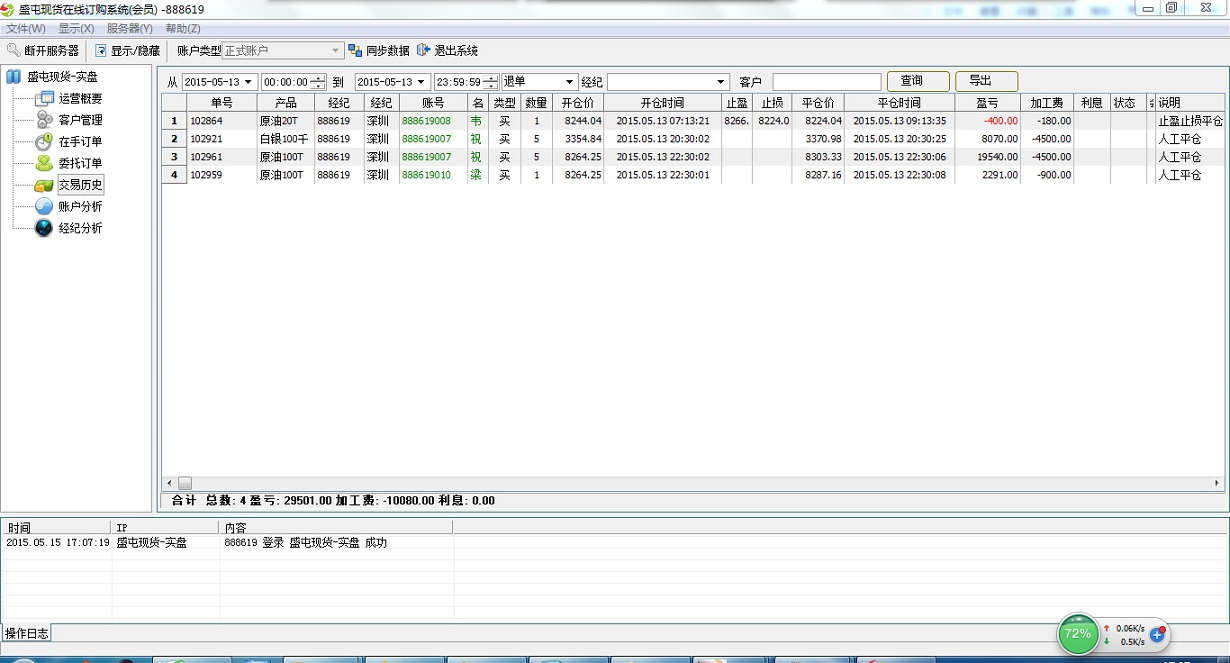Image resolution: width=1230 pixels, height=663 pixels.
Task: Open 账户分析 via its blue sphere icon
Action: point(44,206)
